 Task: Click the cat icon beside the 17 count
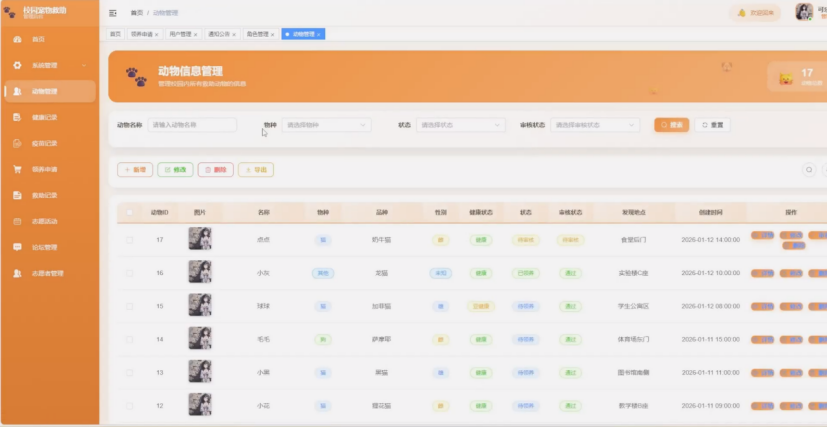[786, 79]
